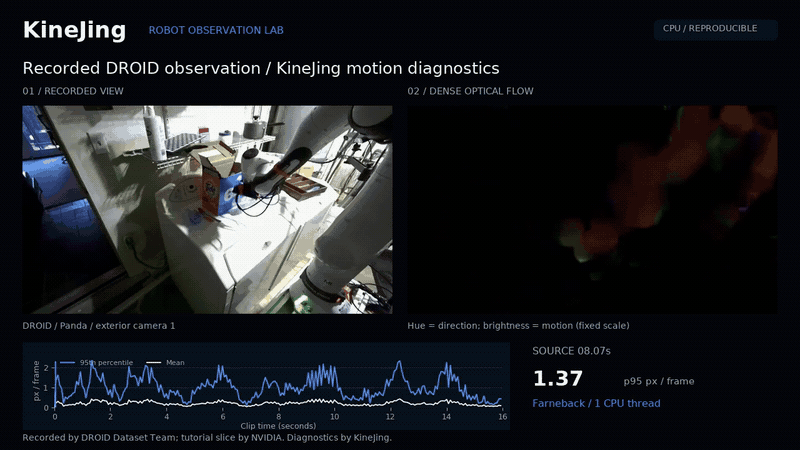The width and height of the screenshot is (800, 450).
Task: Click the recorded robot camera video frame
Action: 207,210
